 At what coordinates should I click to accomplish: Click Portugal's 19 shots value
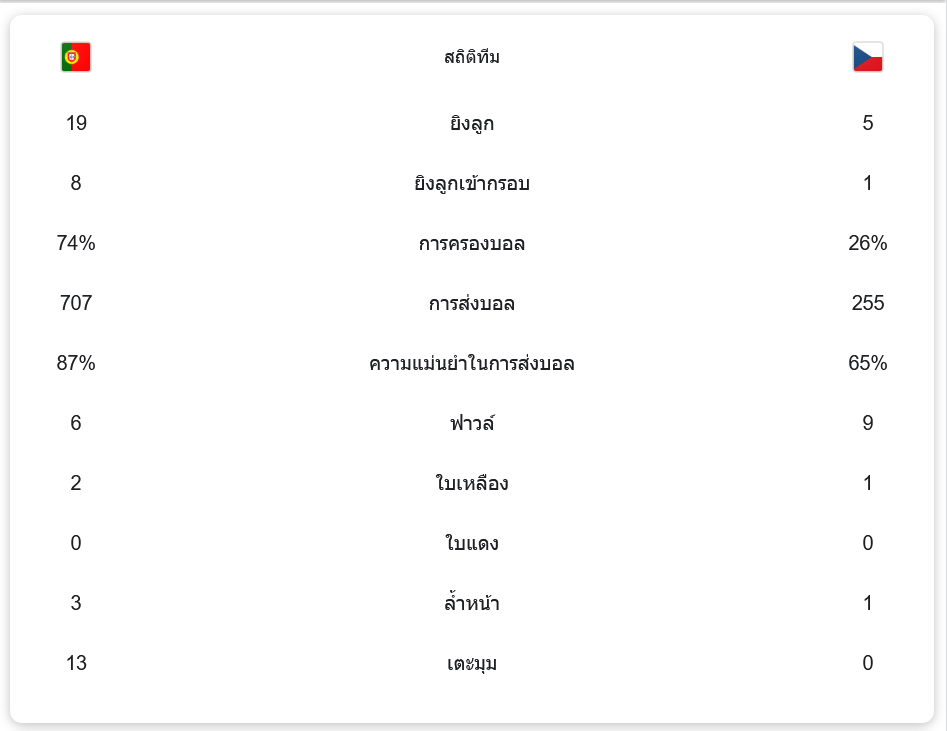(76, 123)
